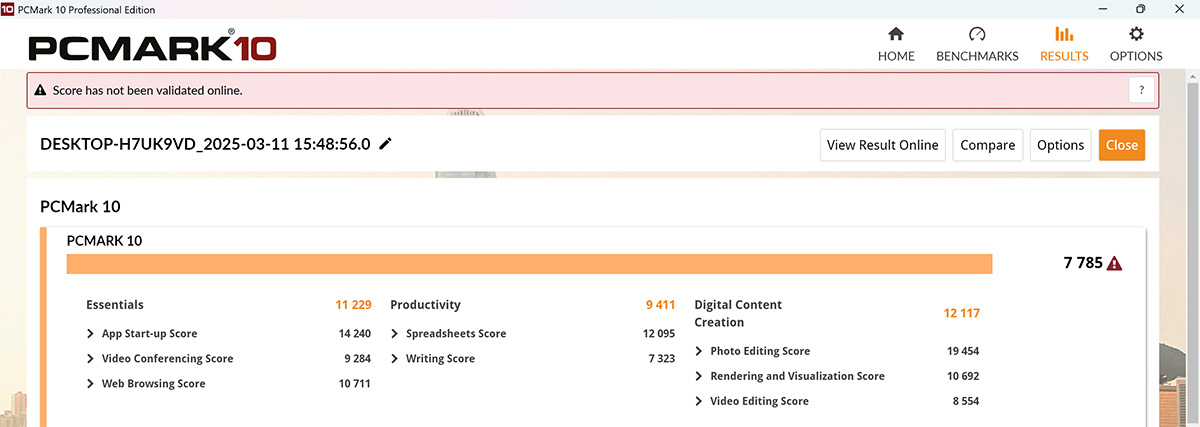Click the warning triangle next to 7 785

[1115, 264]
